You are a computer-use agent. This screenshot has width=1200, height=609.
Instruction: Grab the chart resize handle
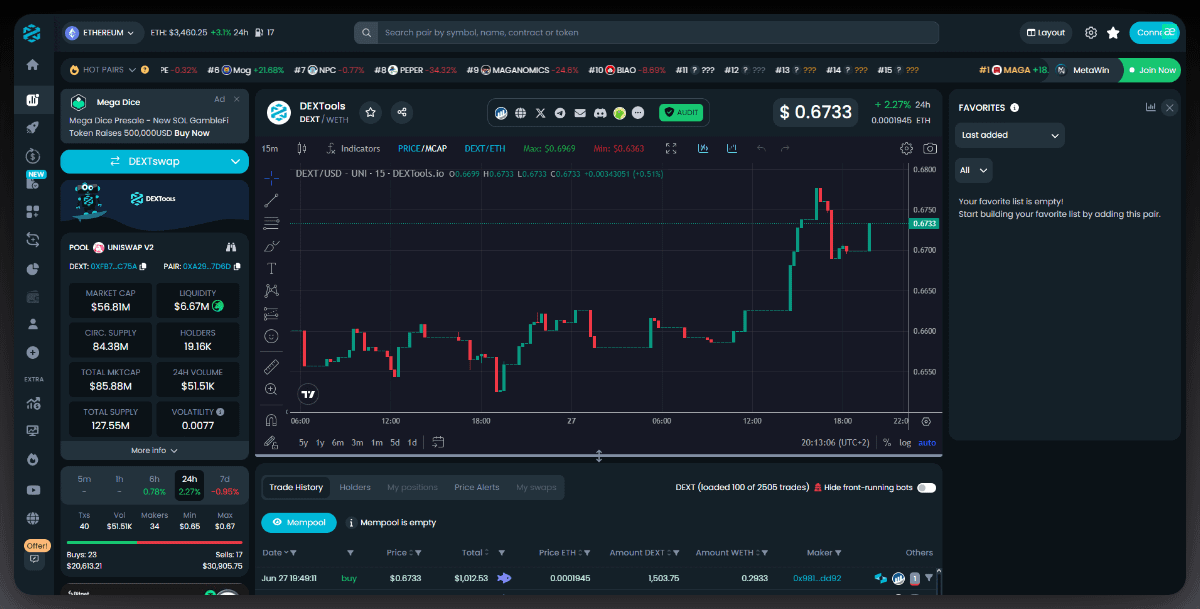tap(599, 456)
